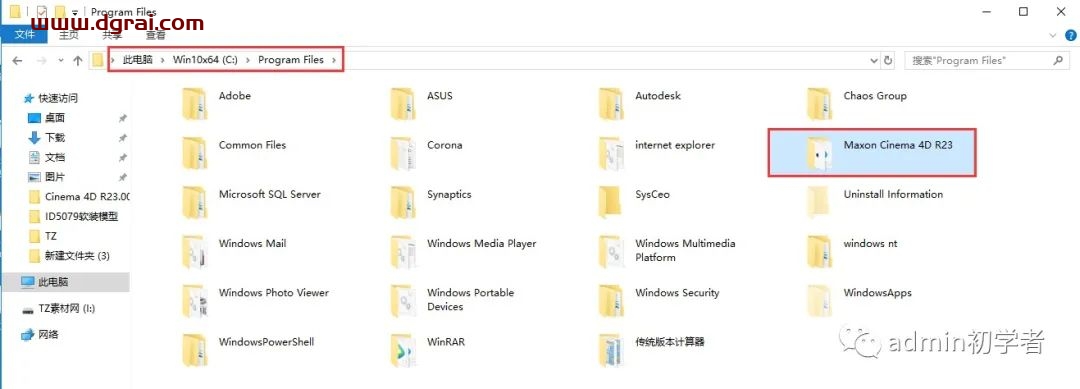Select the WinRAR folder icon
1080x389 pixels.
(403, 350)
